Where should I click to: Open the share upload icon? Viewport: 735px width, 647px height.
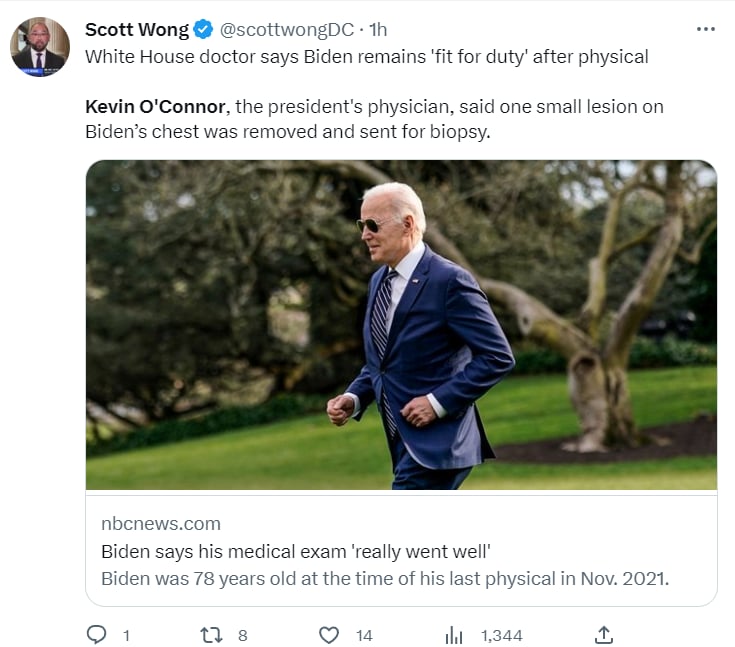[604, 635]
